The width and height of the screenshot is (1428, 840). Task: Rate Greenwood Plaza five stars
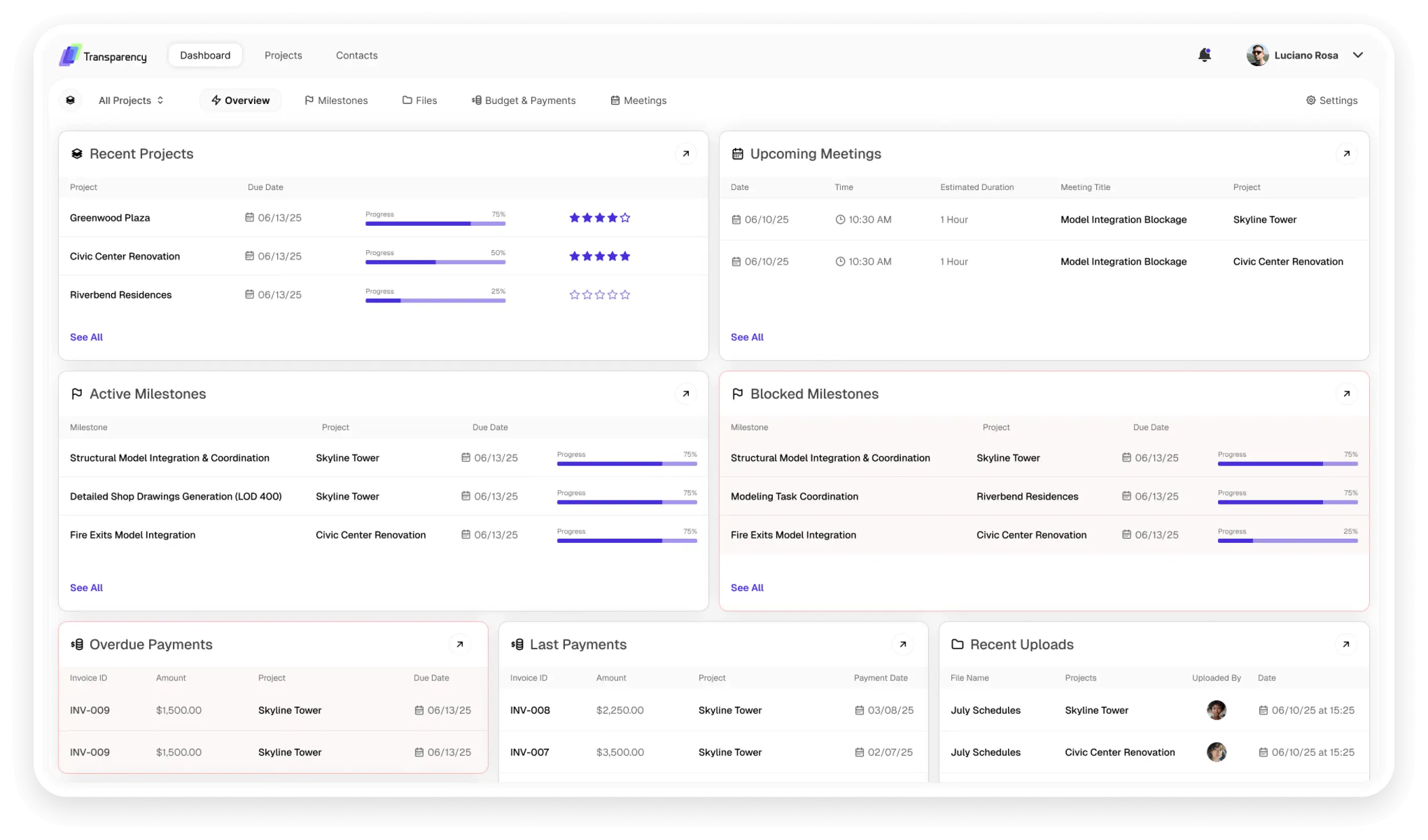[625, 218]
